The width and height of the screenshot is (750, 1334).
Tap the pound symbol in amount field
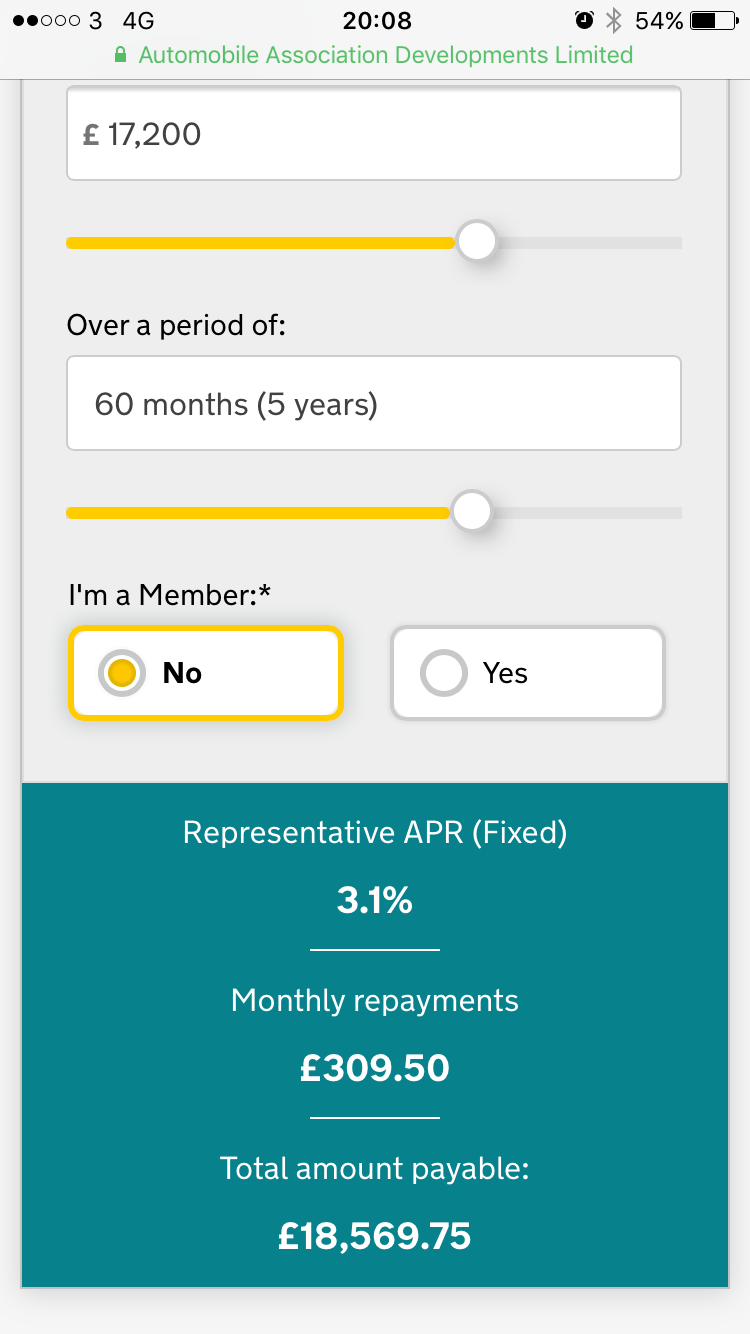91,135
